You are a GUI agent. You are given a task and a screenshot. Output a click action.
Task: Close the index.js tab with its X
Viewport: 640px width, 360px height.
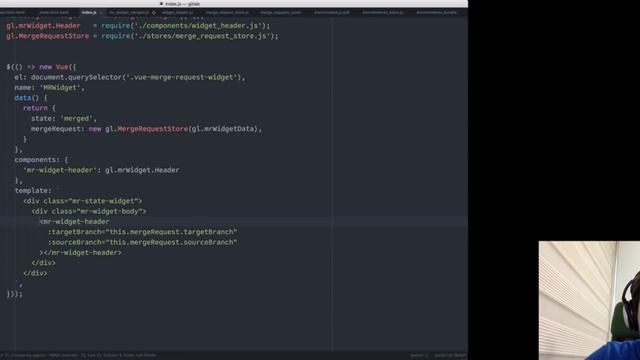(x=101, y=13)
